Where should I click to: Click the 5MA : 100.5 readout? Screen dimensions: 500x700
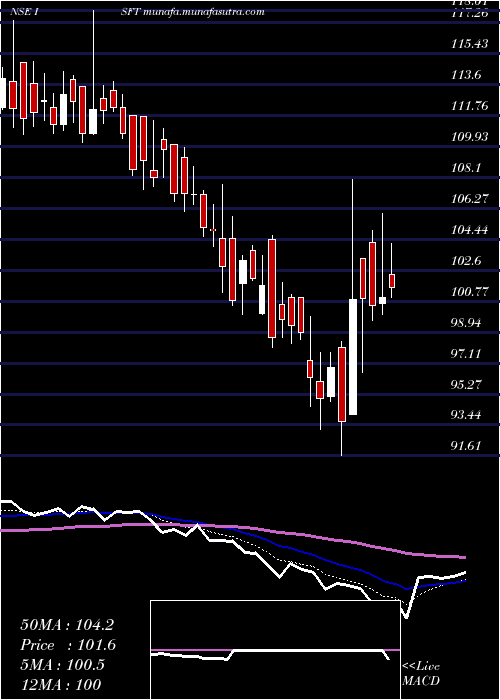(62, 665)
